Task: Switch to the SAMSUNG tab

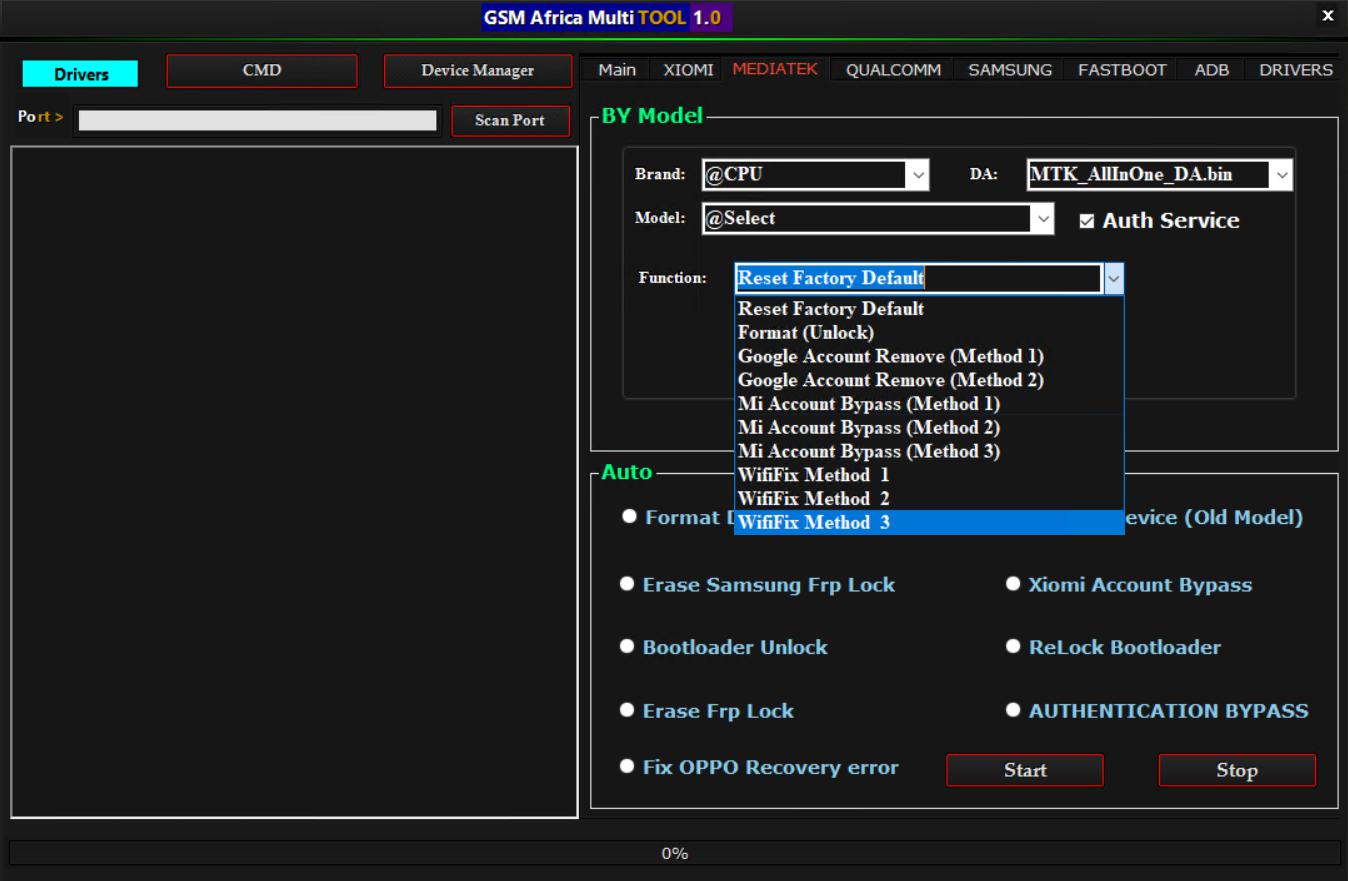Action: pos(1010,70)
